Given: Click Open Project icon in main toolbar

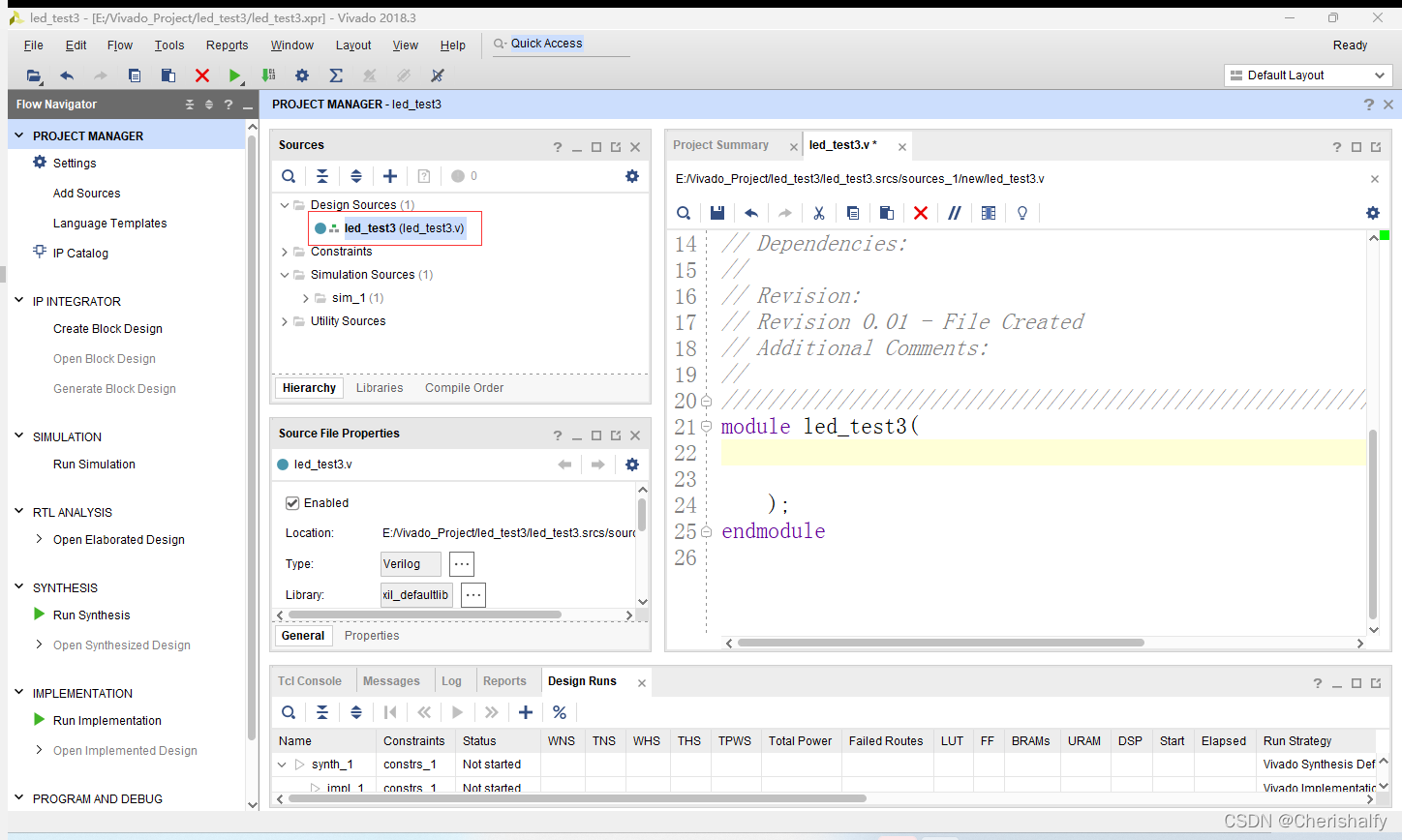Looking at the screenshot, I should tap(34, 75).
